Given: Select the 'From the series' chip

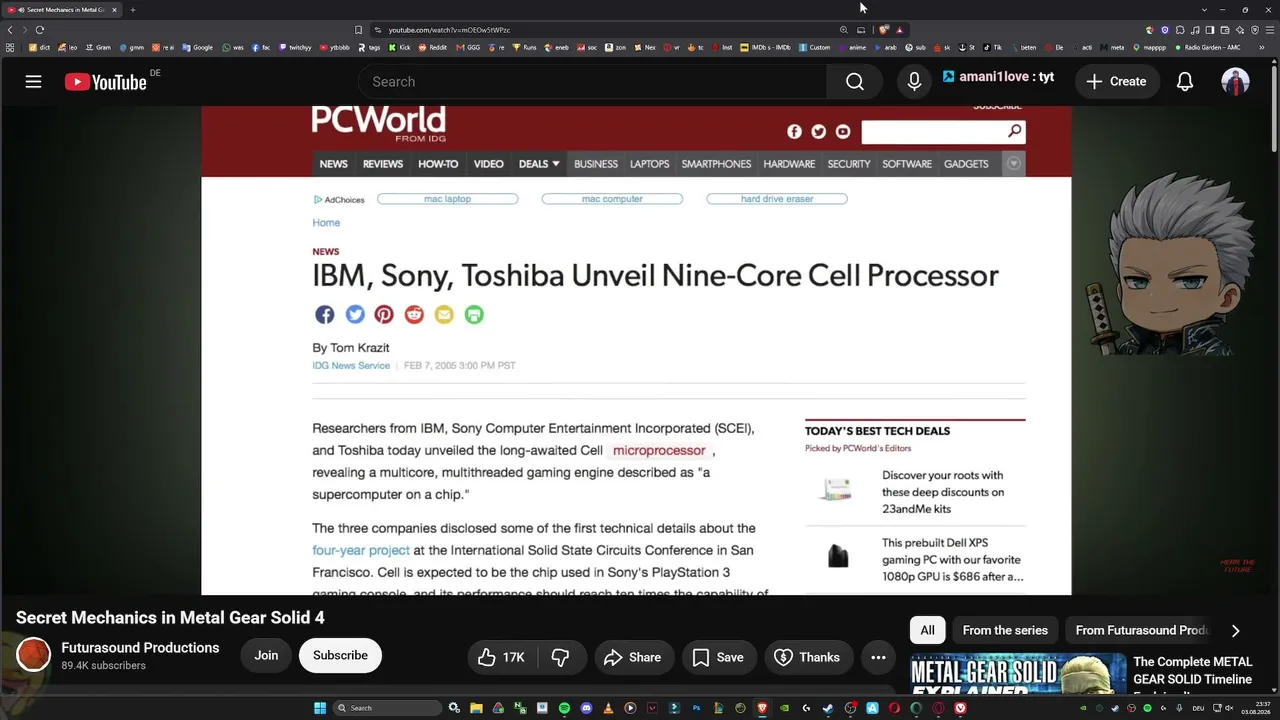Looking at the screenshot, I should (1005, 630).
